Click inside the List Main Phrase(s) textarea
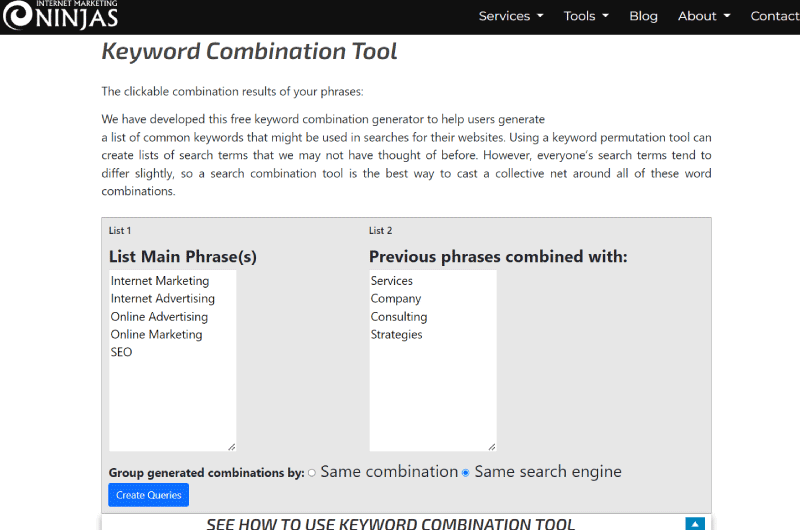Image resolution: width=800 pixels, height=530 pixels. point(172,361)
